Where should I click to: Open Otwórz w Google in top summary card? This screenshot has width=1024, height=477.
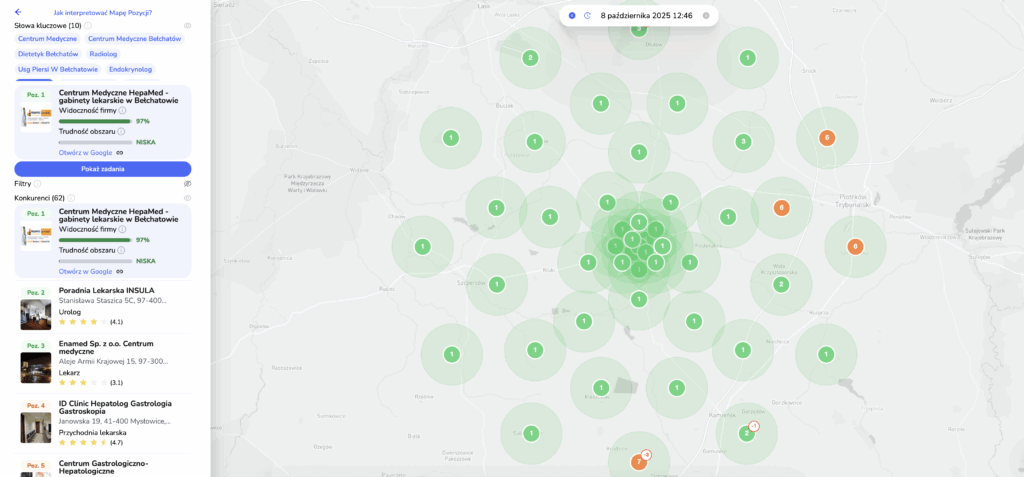(x=86, y=152)
